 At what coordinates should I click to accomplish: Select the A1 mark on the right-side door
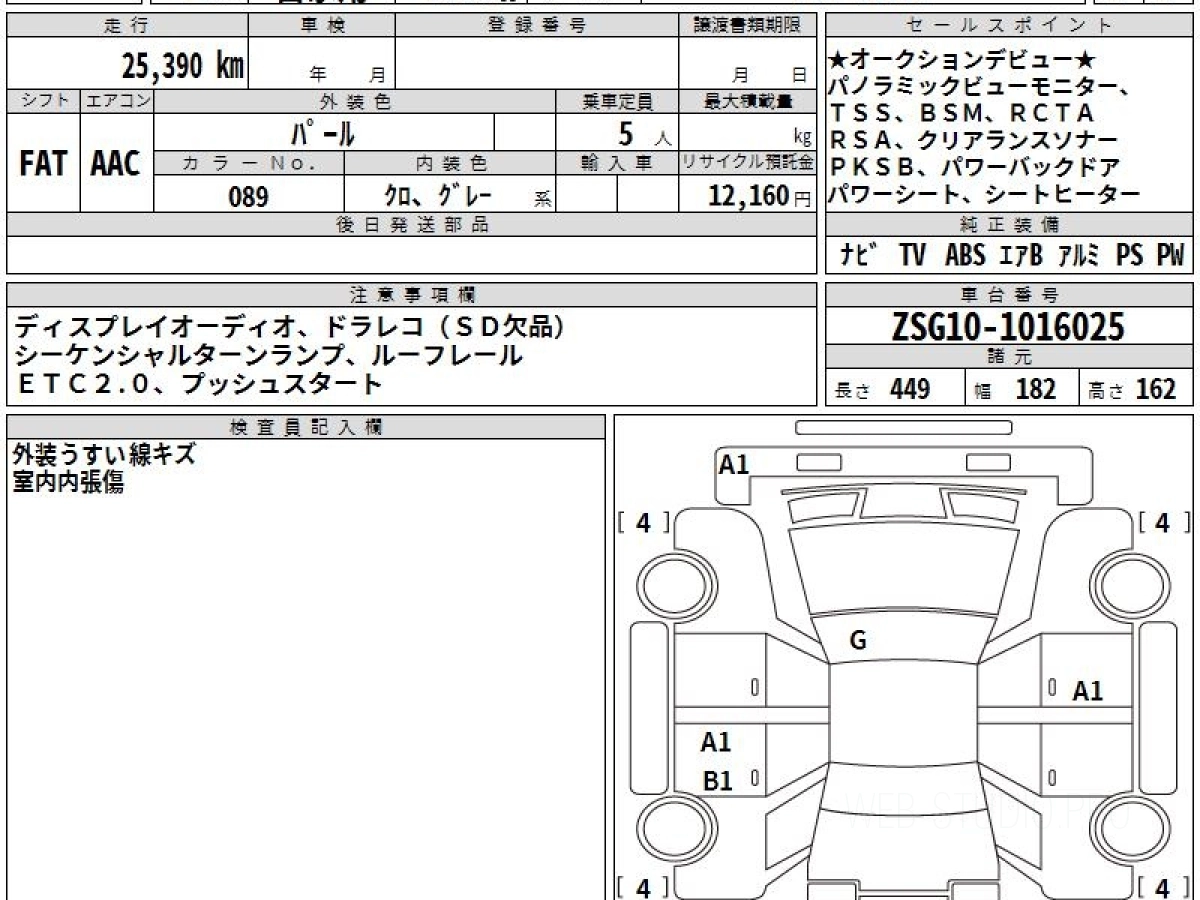coord(1087,690)
